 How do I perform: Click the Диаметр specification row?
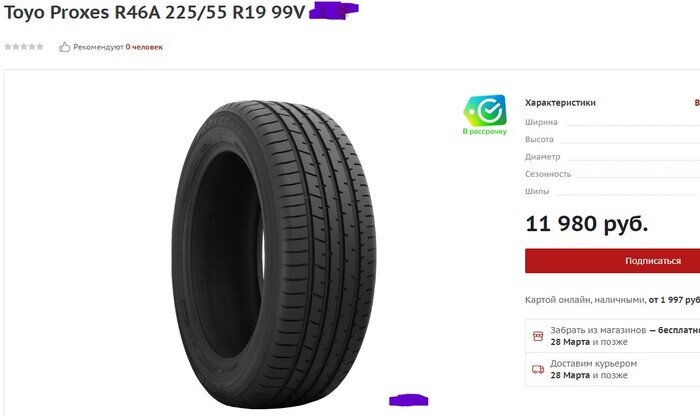tap(612, 157)
